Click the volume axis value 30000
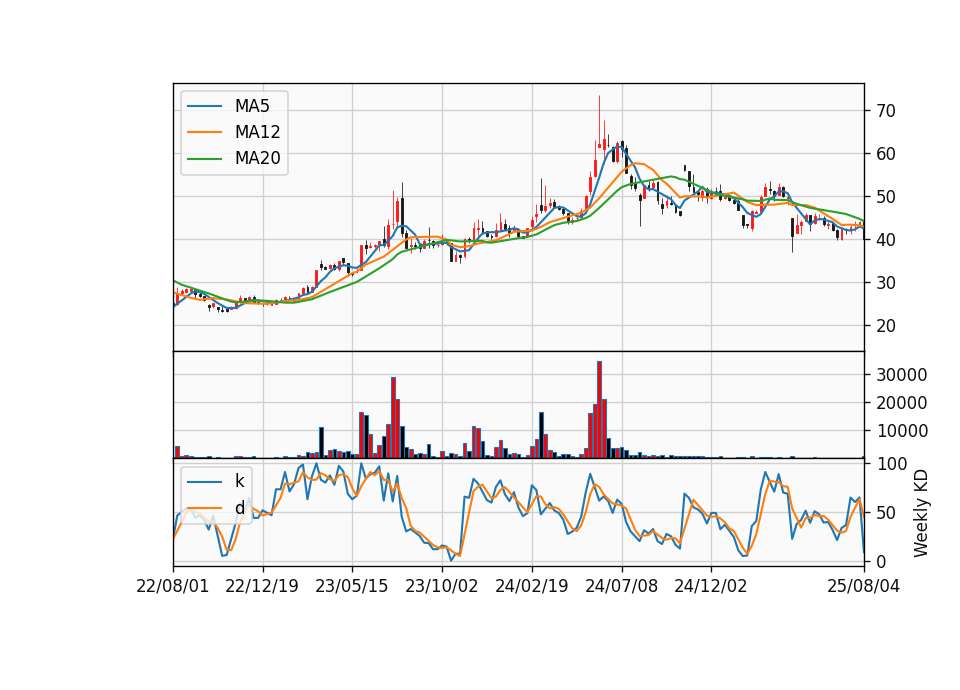 (901, 375)
